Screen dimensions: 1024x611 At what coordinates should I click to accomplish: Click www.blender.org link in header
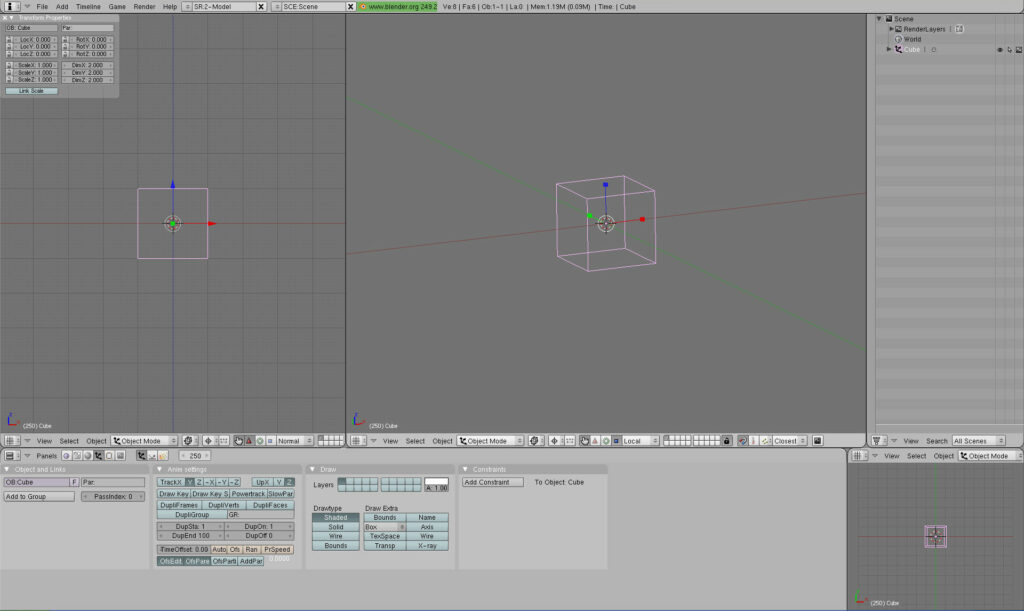tap(397, 7)
